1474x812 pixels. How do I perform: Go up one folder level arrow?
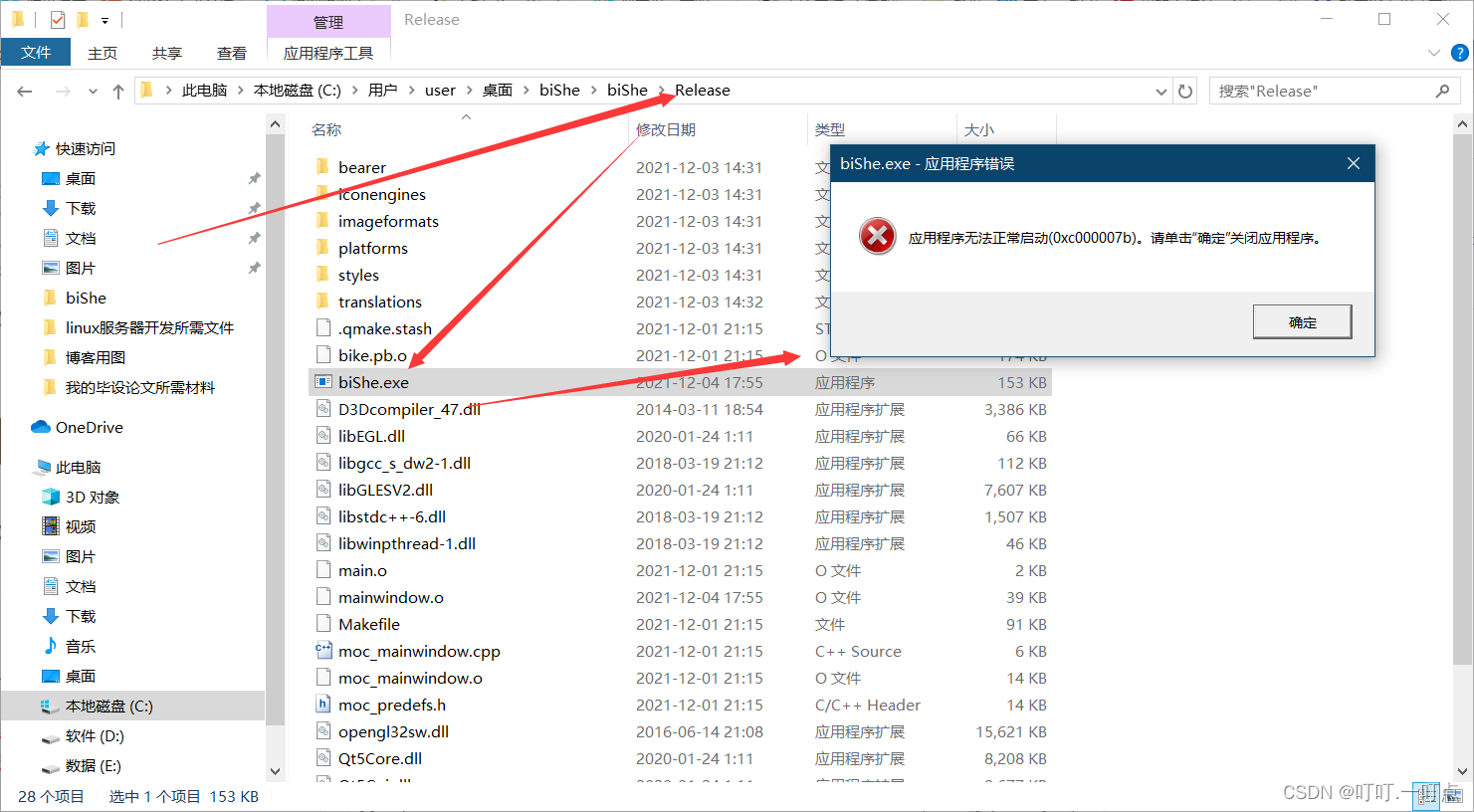[x=118, y=91]
